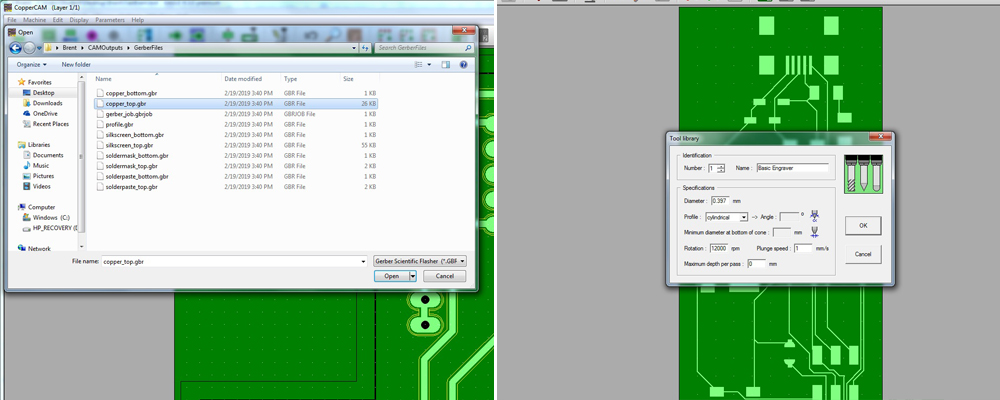The width and height of the screenshot is (1000, 400).
Task: Expand the address bar history dropdown
Action: click(x=355, y=48)
